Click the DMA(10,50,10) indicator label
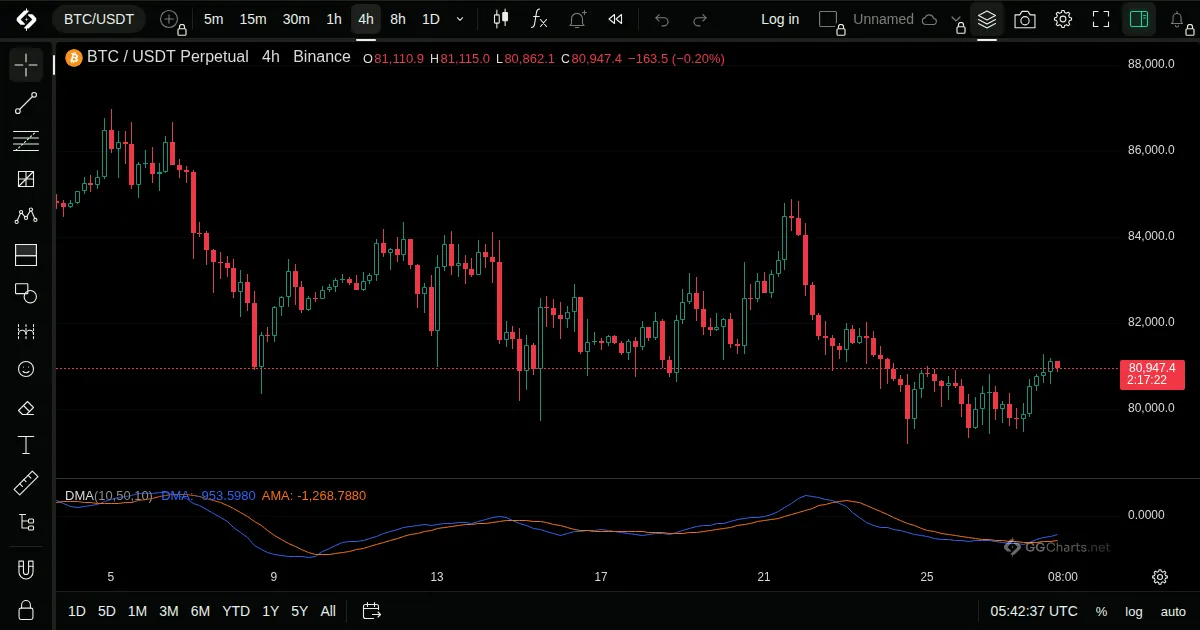Screen dimensions: 1200x630 click(x=109, y=495)
